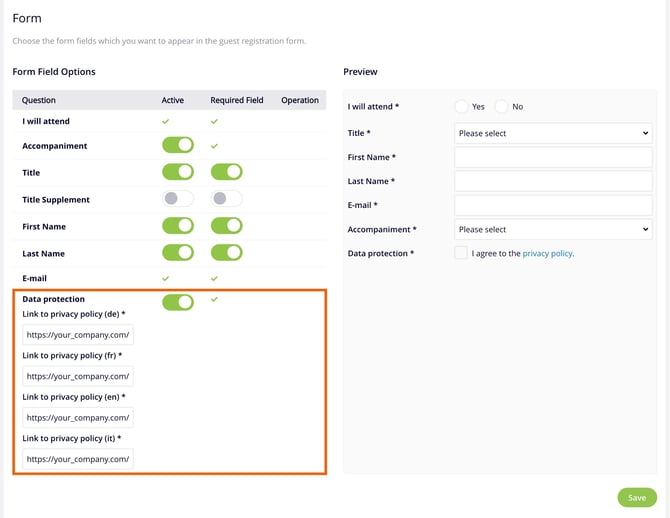Click the Data protection Required Field checkmark

(214, 299)
